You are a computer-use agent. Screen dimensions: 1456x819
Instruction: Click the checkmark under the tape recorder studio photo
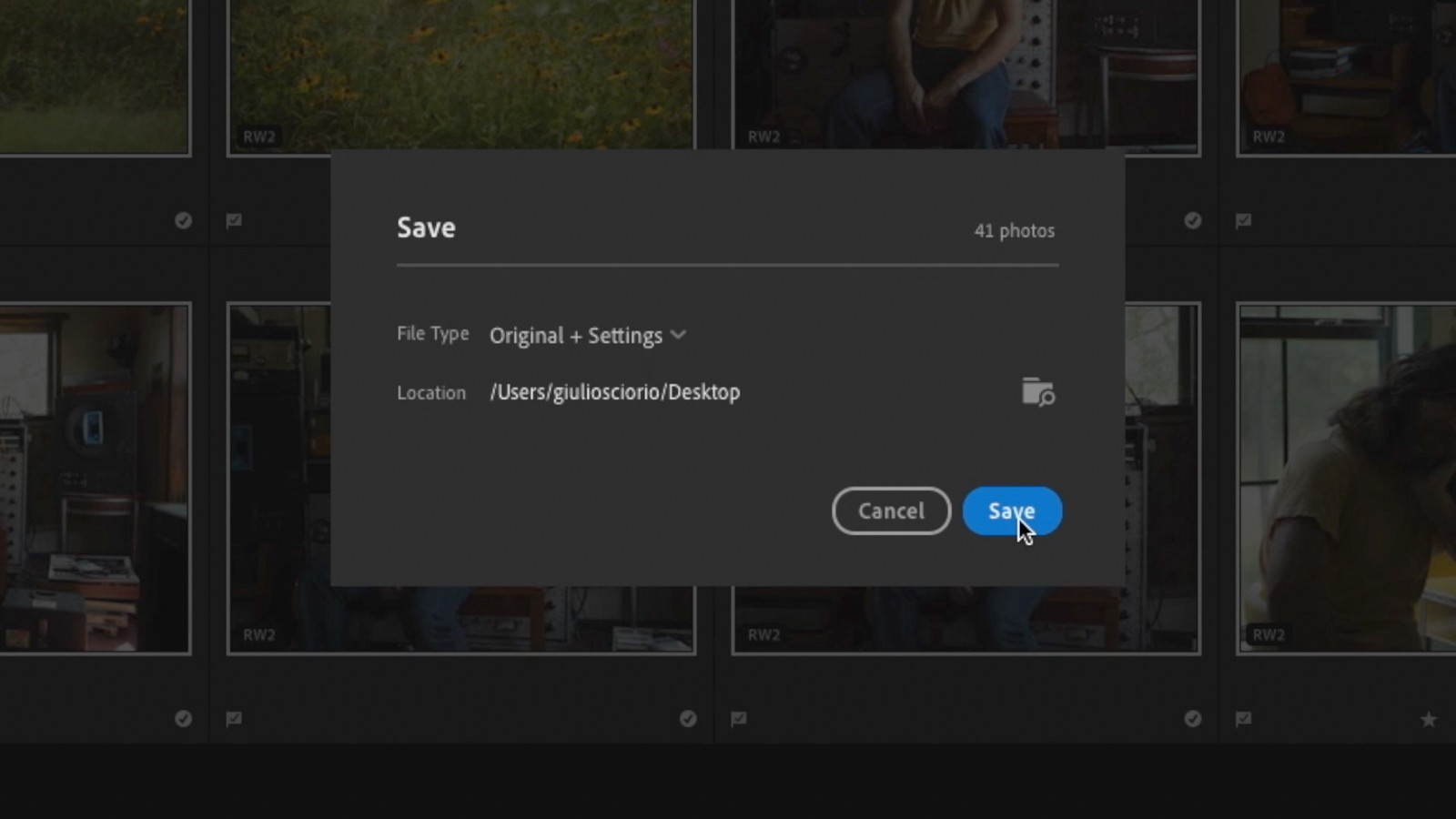tap(183, 719)
